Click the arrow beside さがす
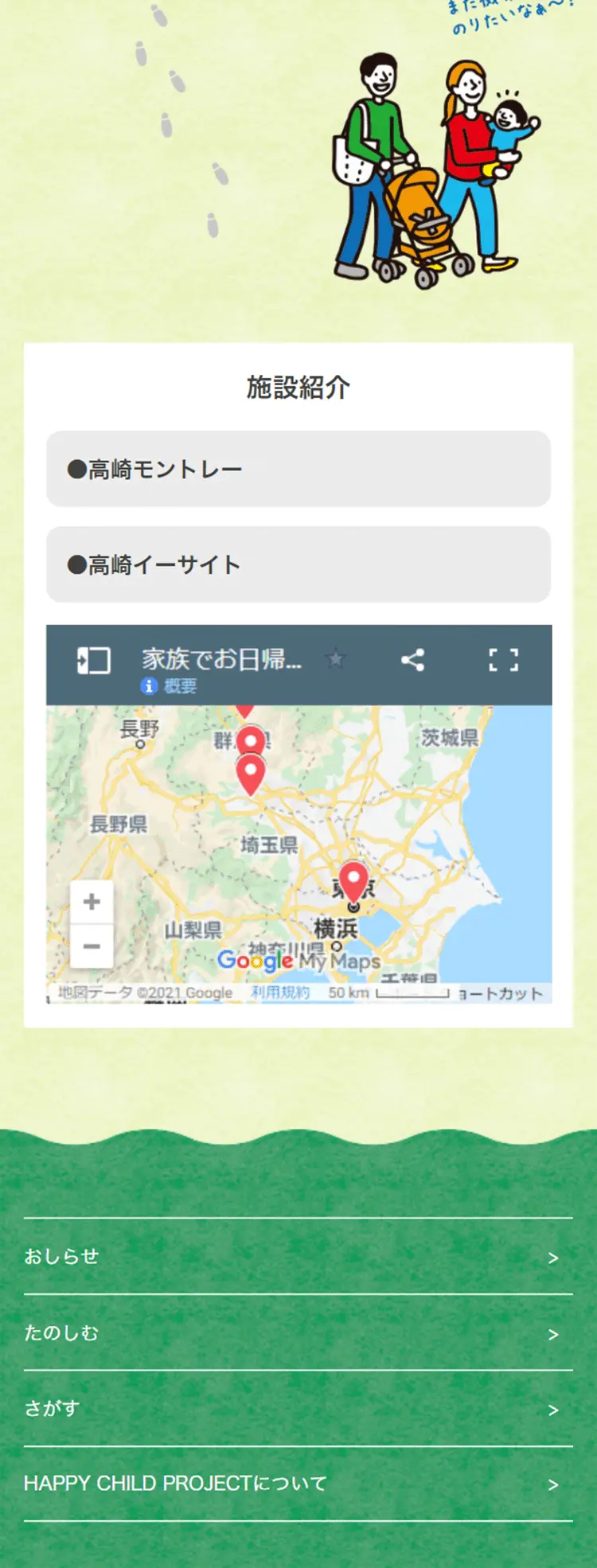The image size is (597, 1568). [553, 1410]
